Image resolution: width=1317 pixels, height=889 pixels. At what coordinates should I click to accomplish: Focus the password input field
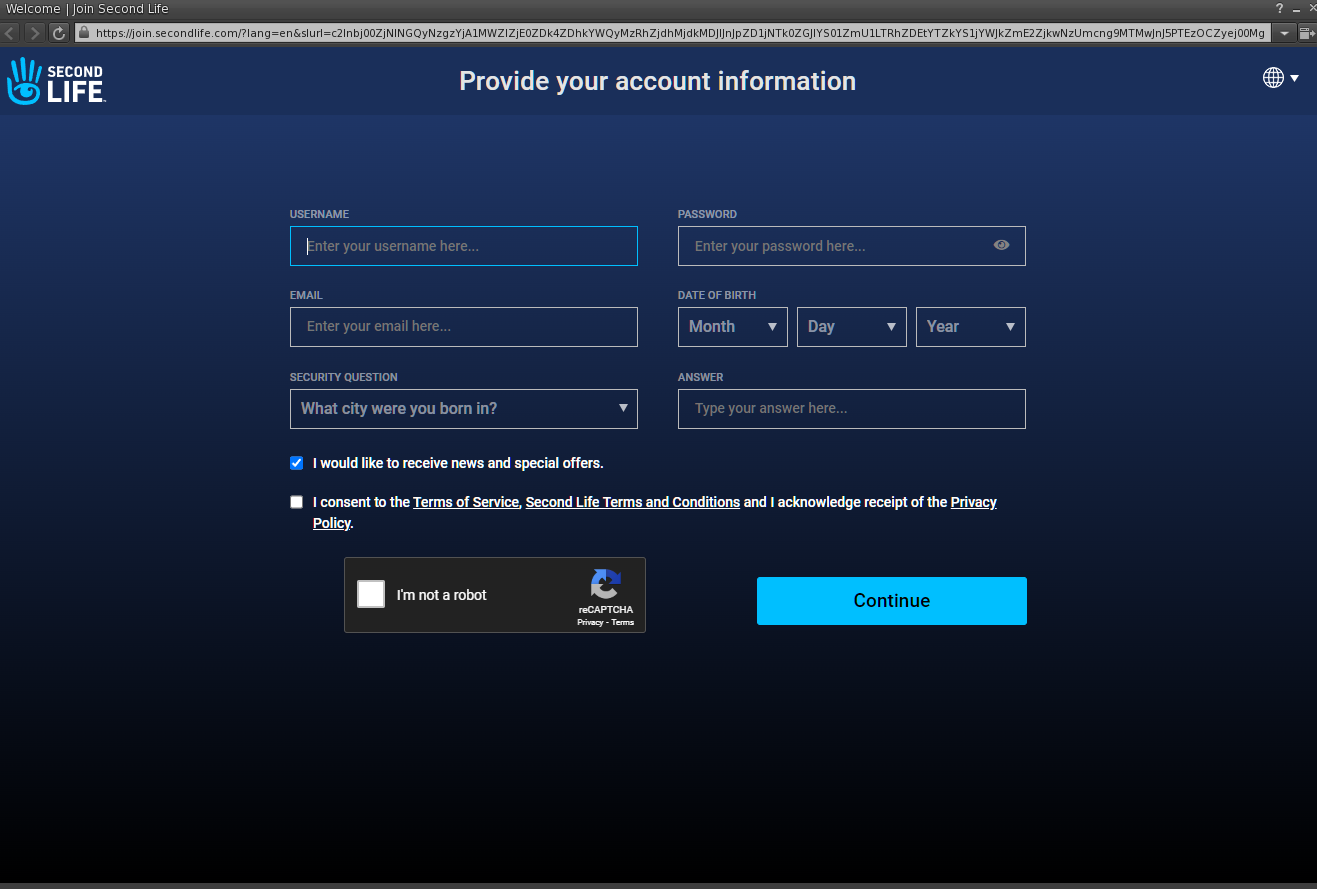852,246
